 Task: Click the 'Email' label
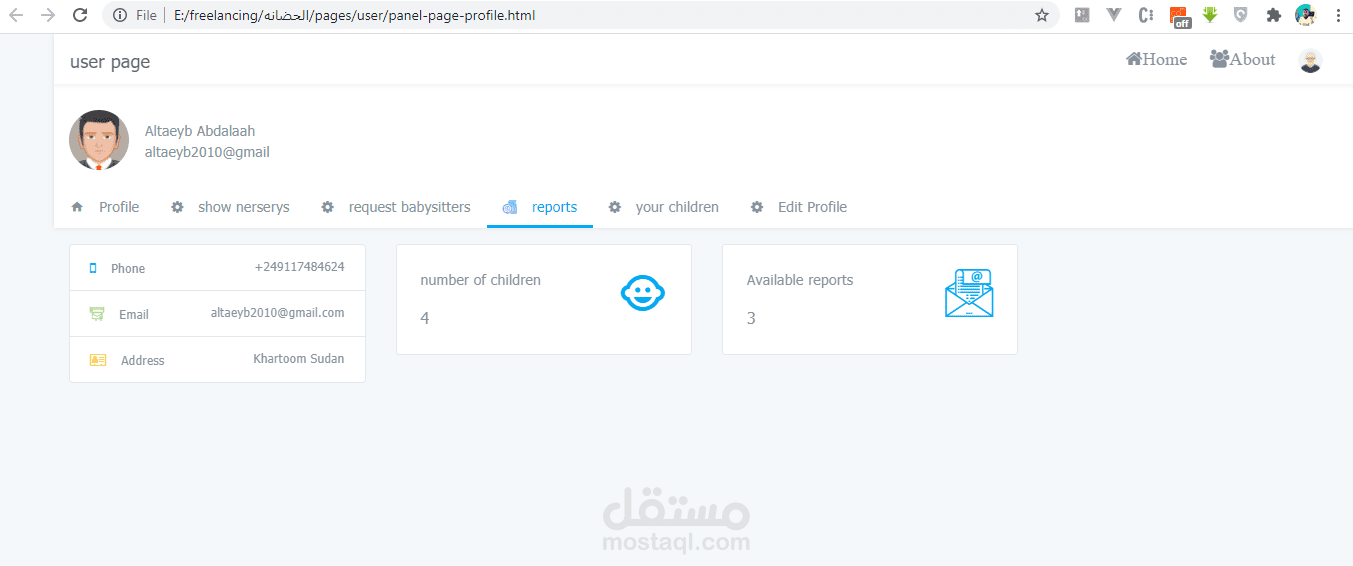pos(134,314)
